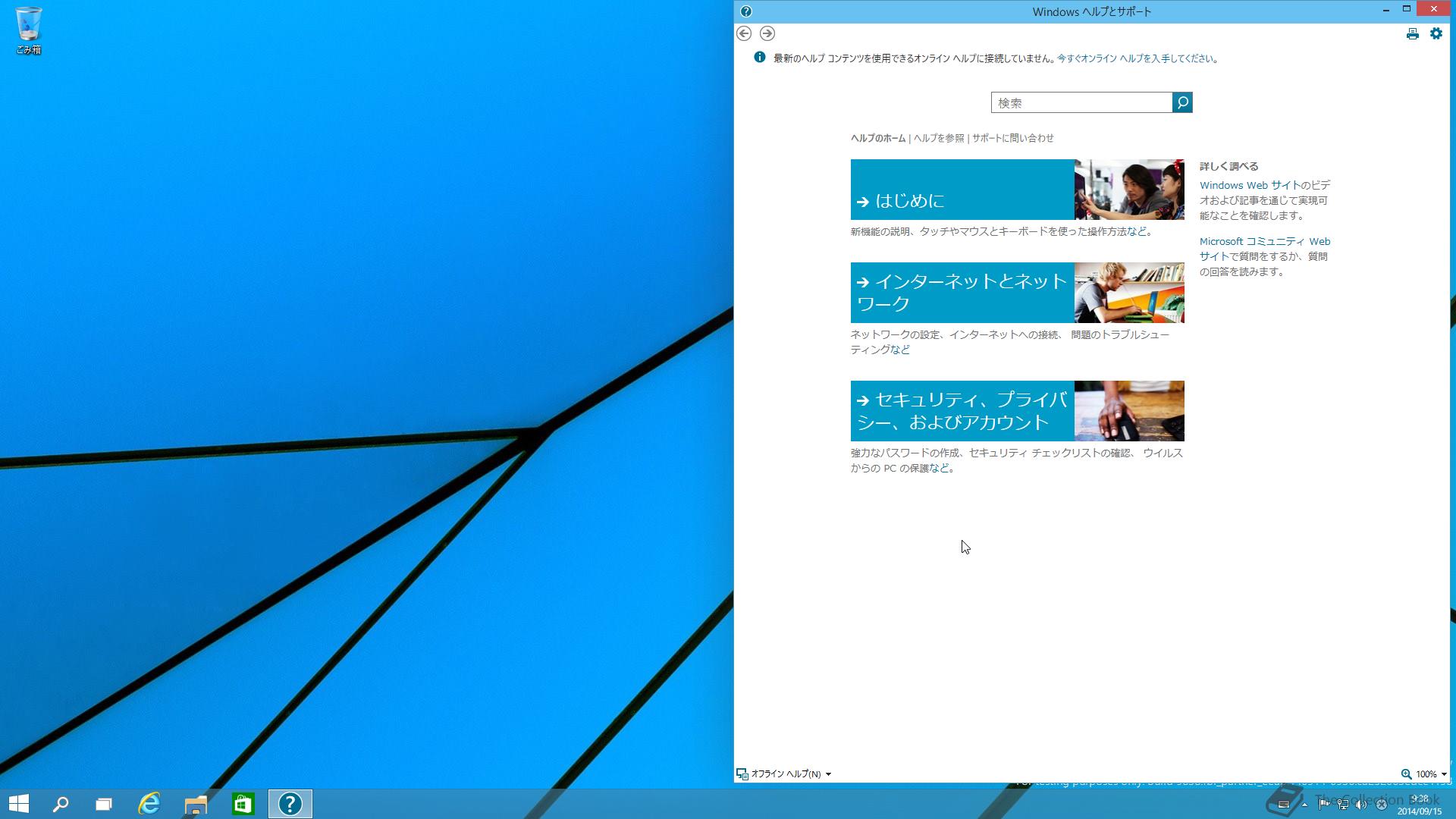The width and height of the screenshot is (1456, 819).
Task: Click the magnifier search button beside 検索 box
Action: click(1182, 102)
